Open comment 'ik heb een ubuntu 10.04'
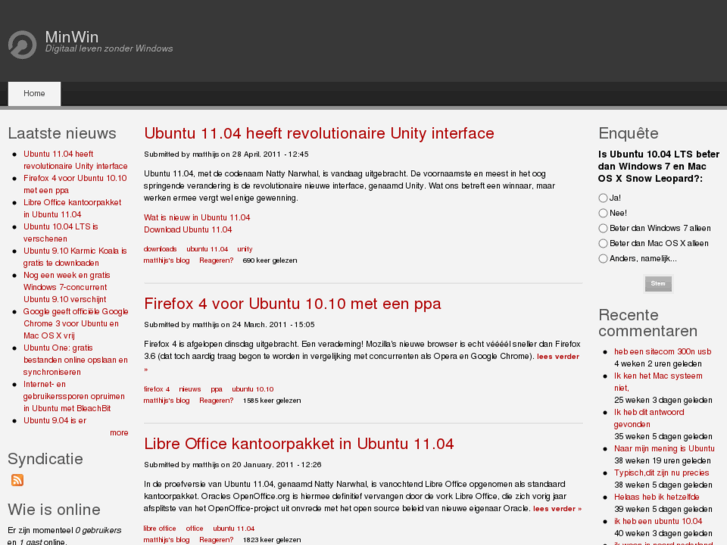Screen dimensions: 727x545 (658, 521)
